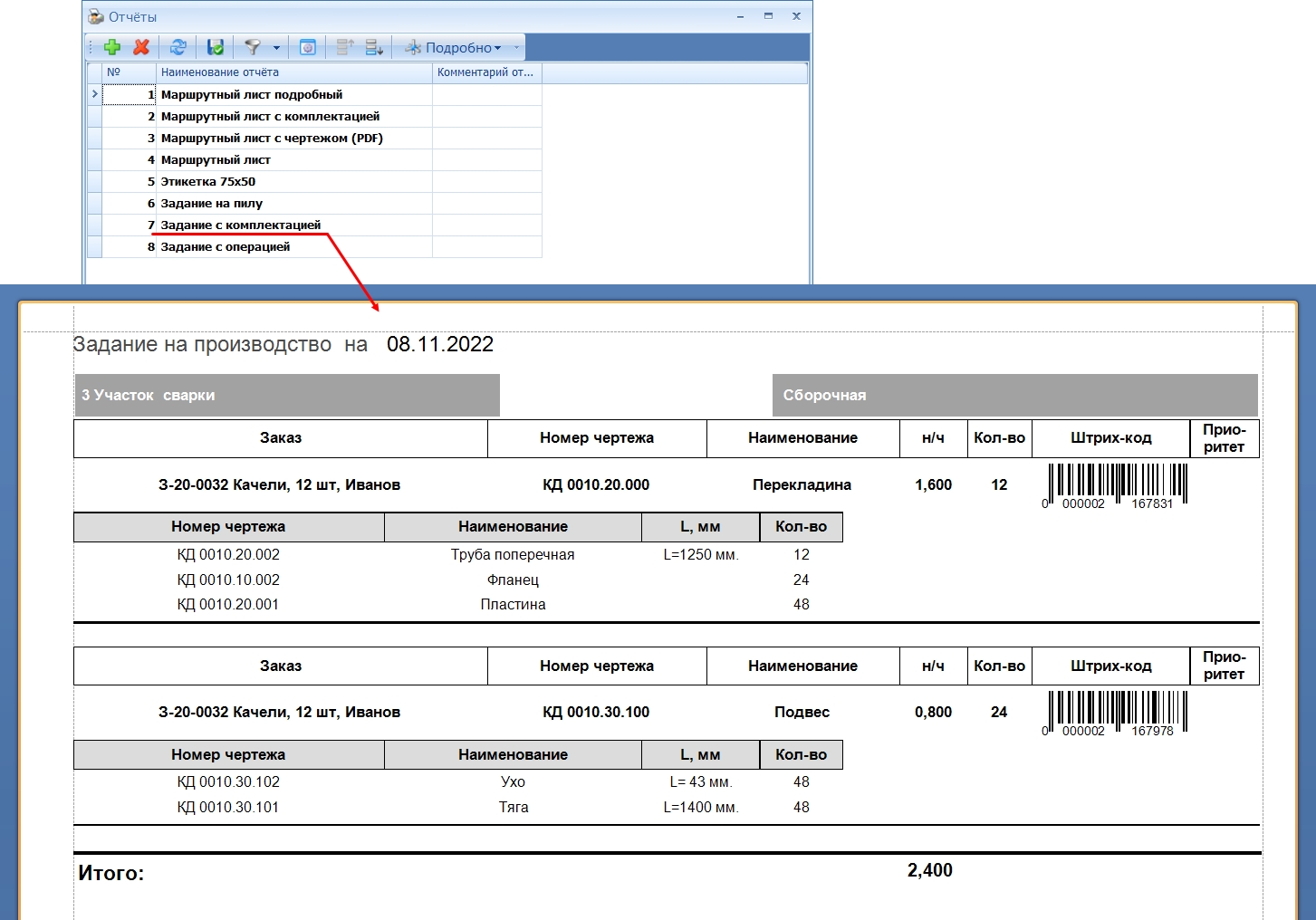Click barcode 000002 167831
This screenshot has width=1316, height=920.
click(1114, 487)
